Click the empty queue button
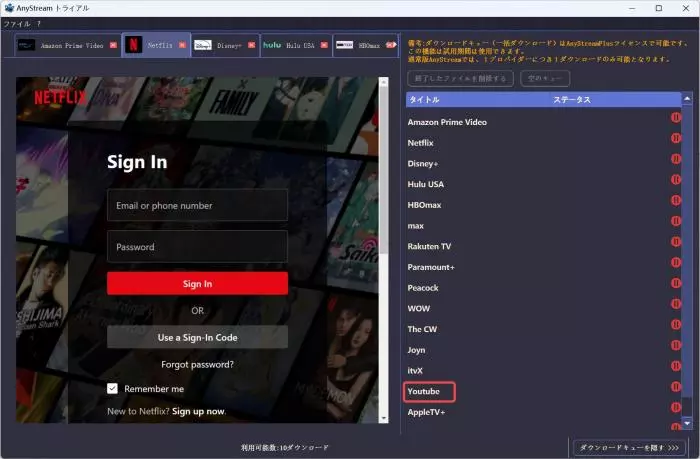The height and width of the screenshot is (459, 700). pyautogui.click(x=545, y=79)
